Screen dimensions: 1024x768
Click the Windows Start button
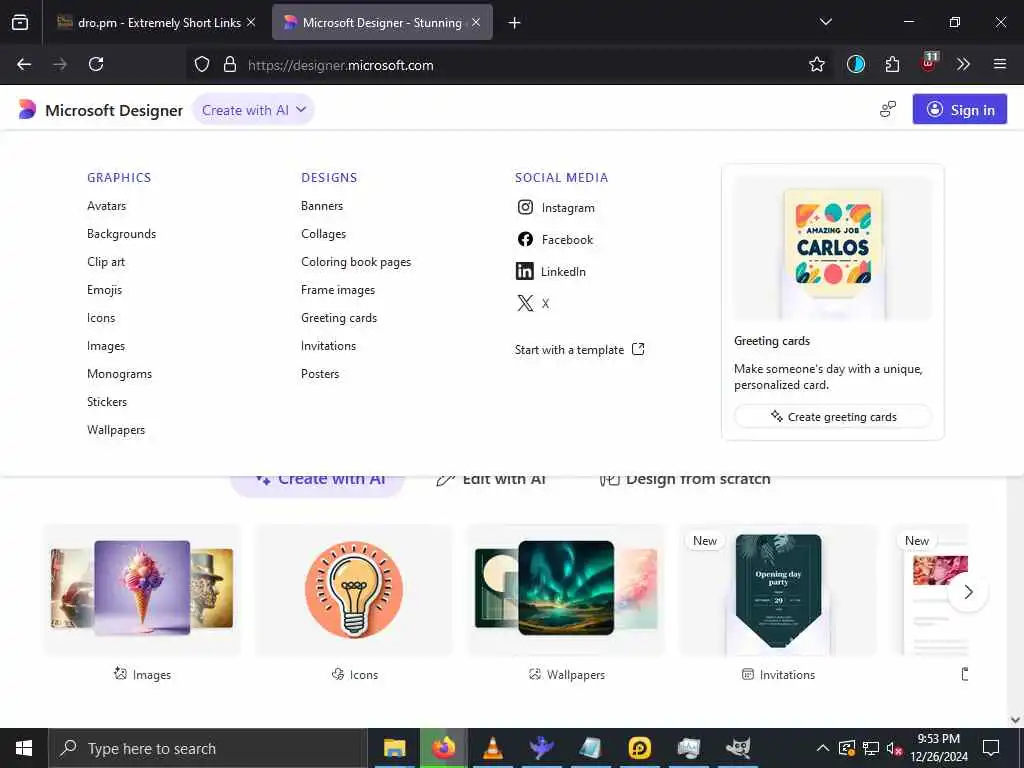(24, 748)
